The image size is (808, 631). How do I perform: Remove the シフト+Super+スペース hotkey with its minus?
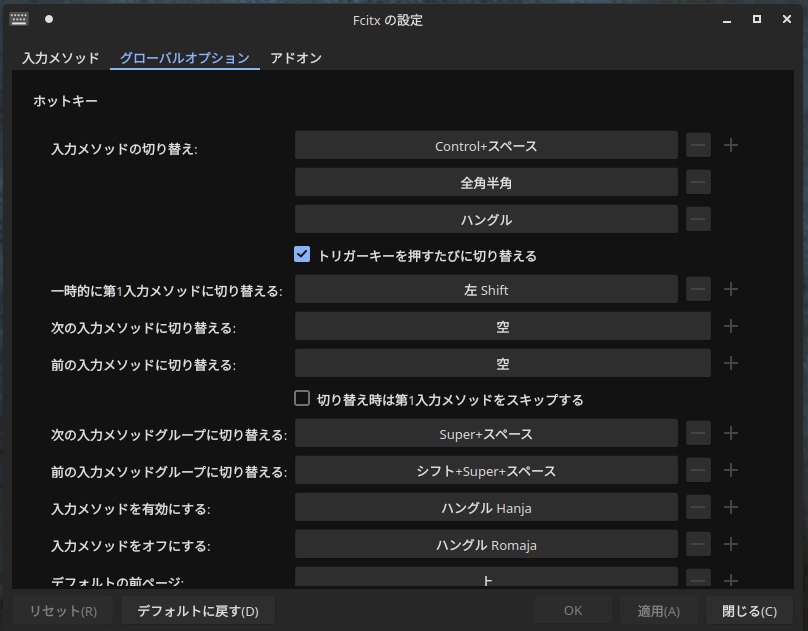coord(698,470)
